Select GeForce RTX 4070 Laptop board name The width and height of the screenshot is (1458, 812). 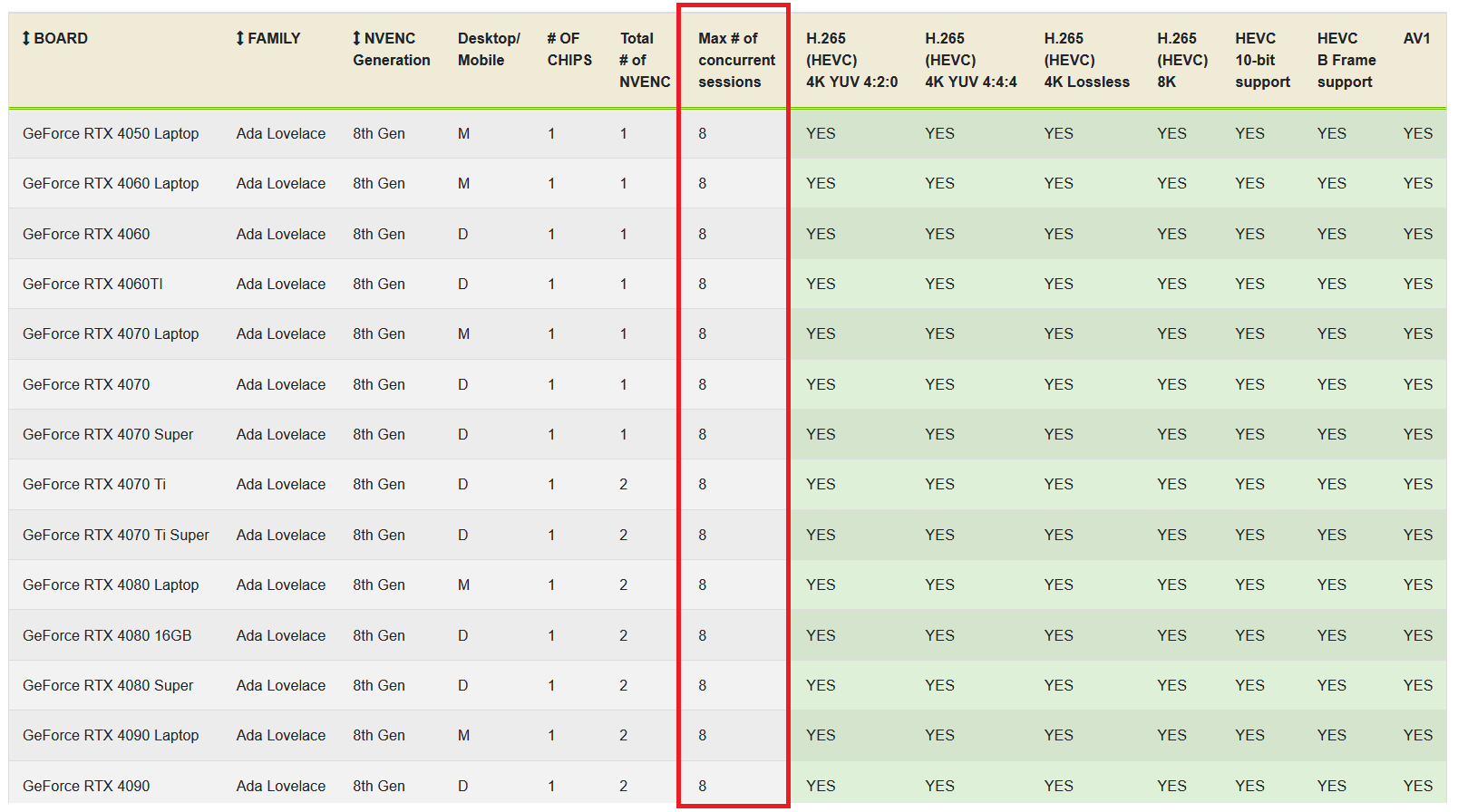(111, 333)
